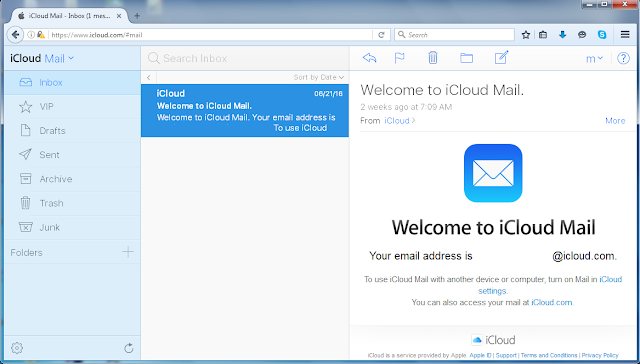Open the Sent mailbox
This screenshot has width=640, height=364.
coord(72,155)
